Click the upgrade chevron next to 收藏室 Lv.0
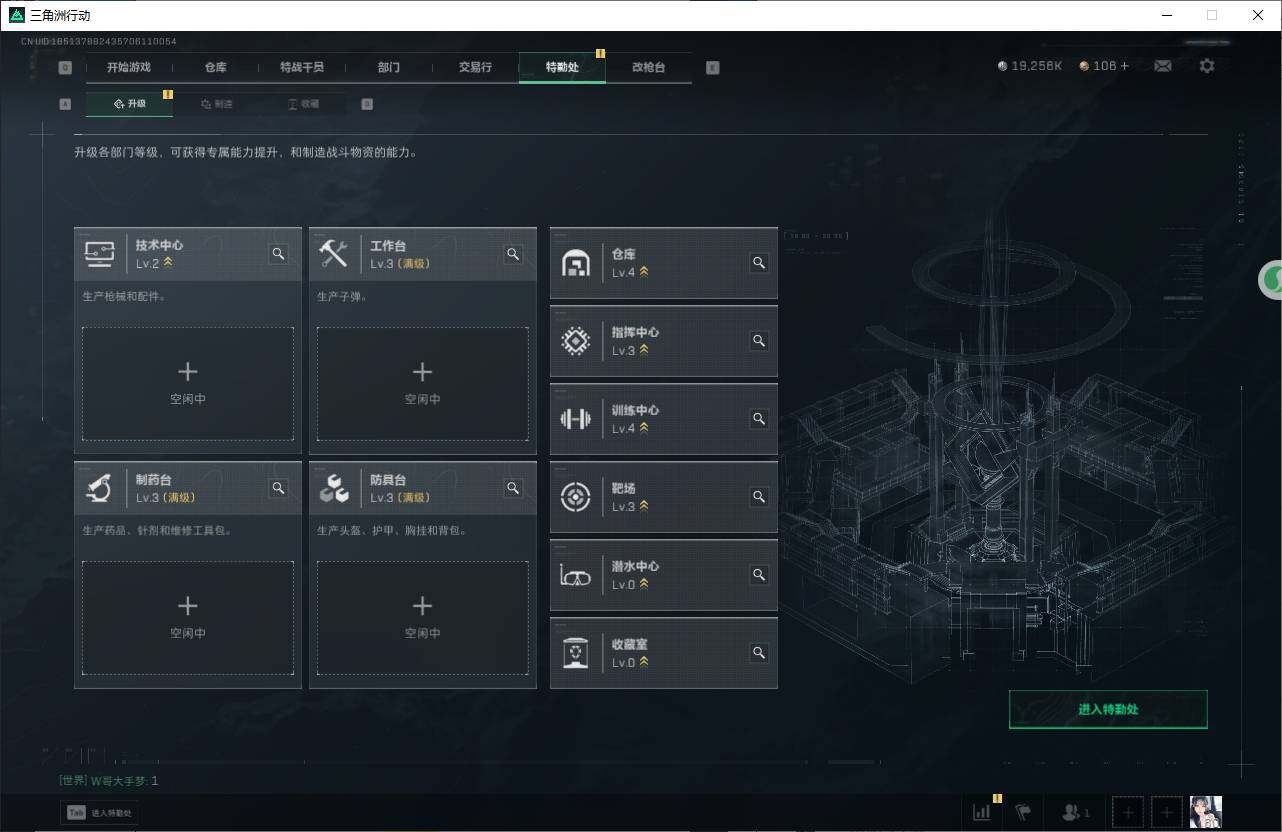The image size is (1282, 832). pyautogui.click(x=644, y=662)
